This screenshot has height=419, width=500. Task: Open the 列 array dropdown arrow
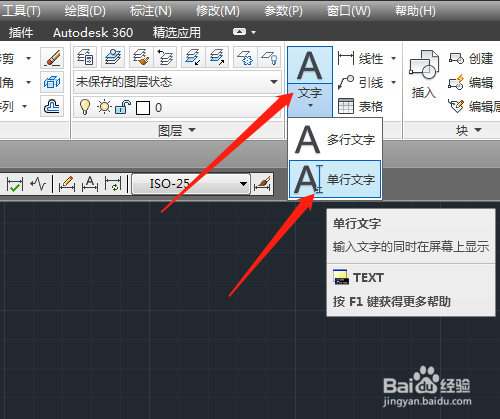point(25,107)
